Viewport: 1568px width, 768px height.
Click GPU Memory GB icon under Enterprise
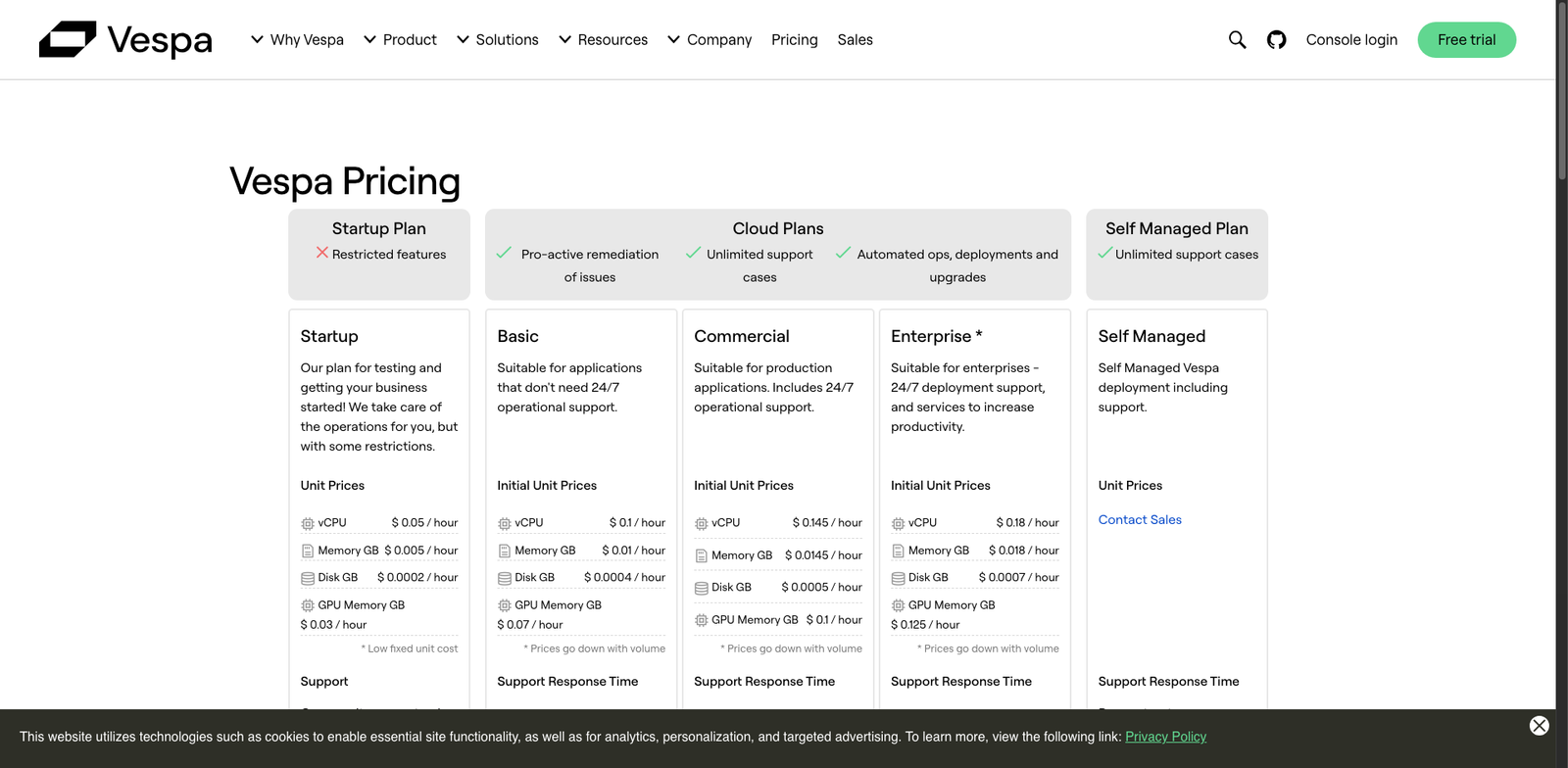pyautogui.click(x=898, y=605)
